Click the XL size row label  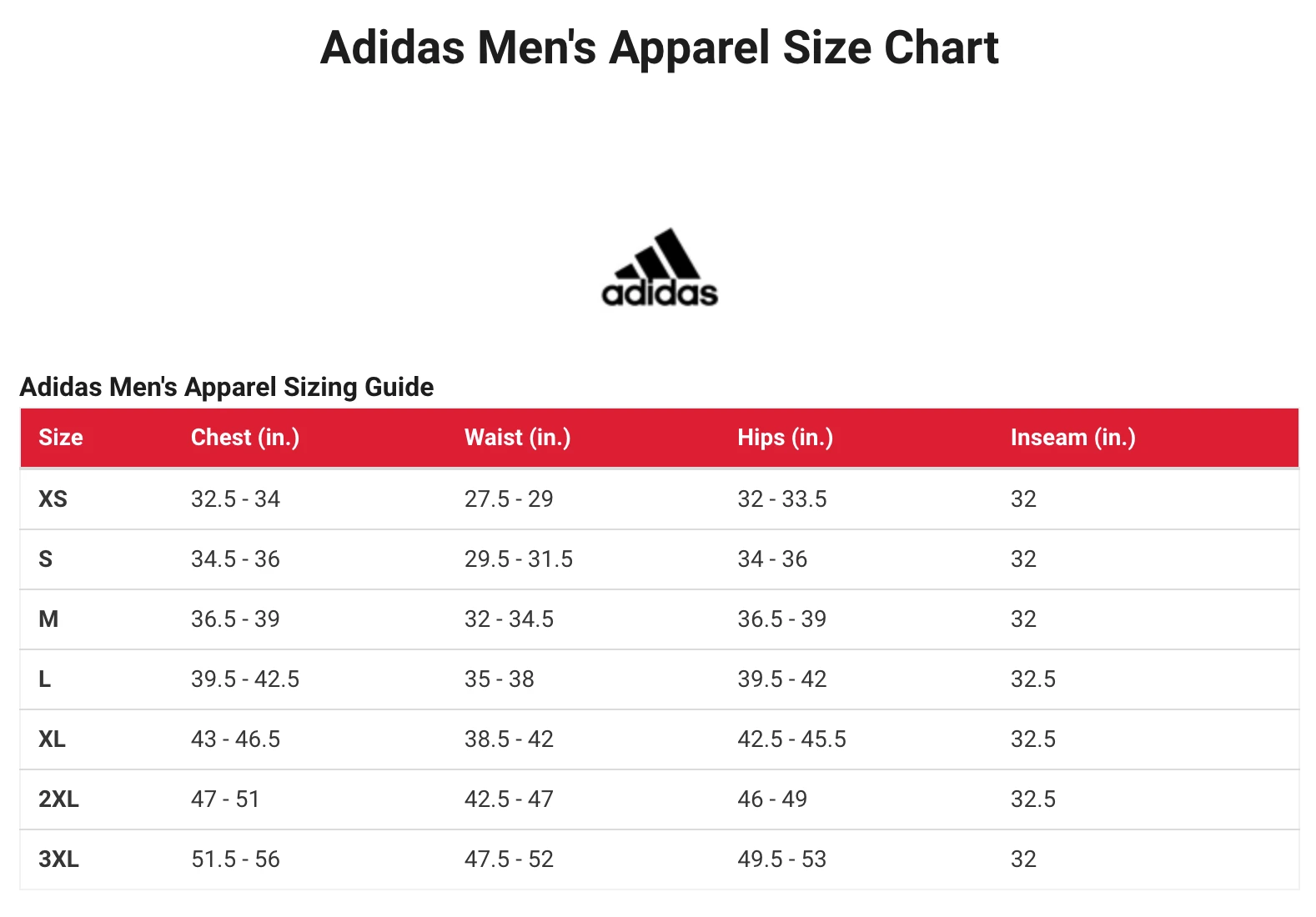pos(52,739)
